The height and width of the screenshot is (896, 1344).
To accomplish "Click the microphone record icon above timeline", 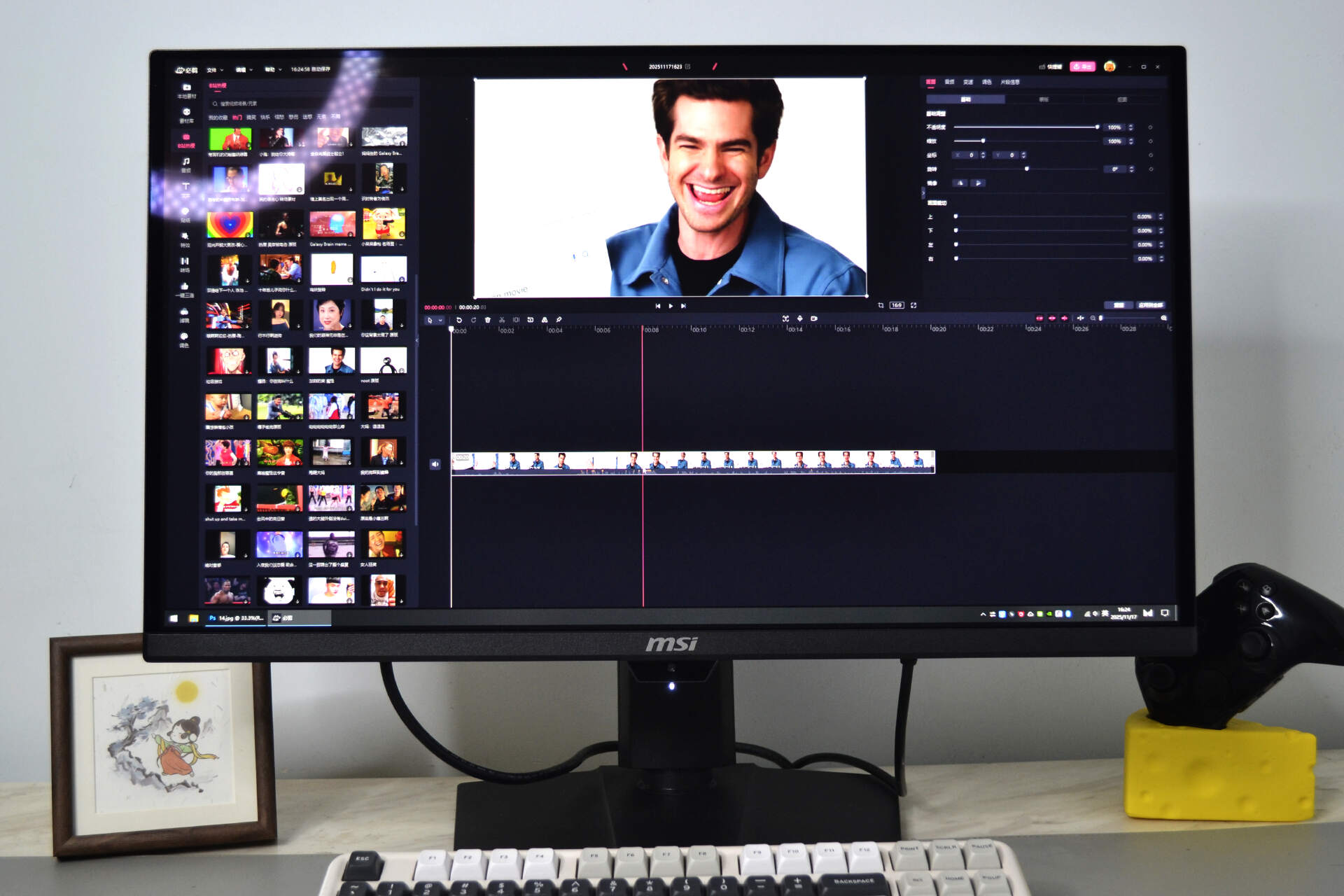I will [800, 318].
